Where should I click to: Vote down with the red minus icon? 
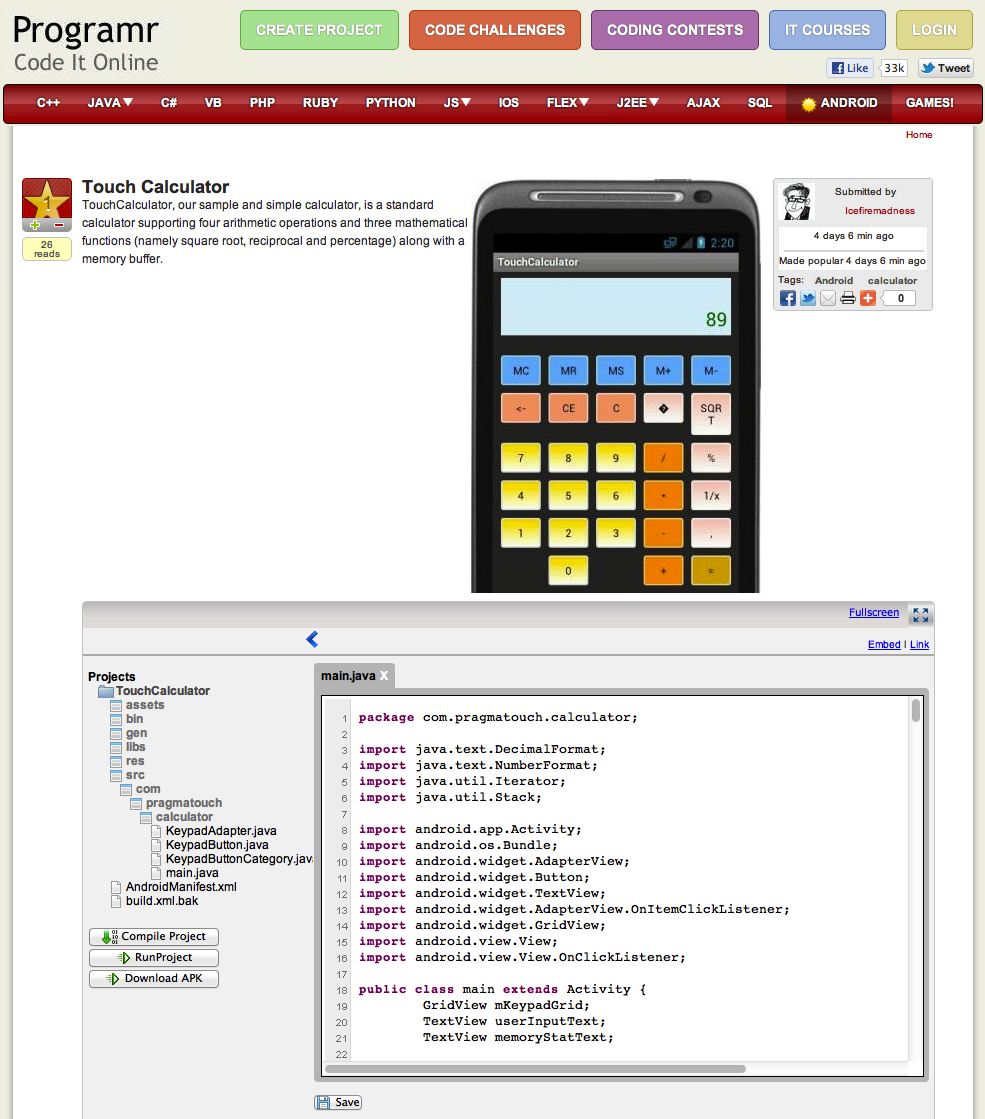(x=59, y=225)
